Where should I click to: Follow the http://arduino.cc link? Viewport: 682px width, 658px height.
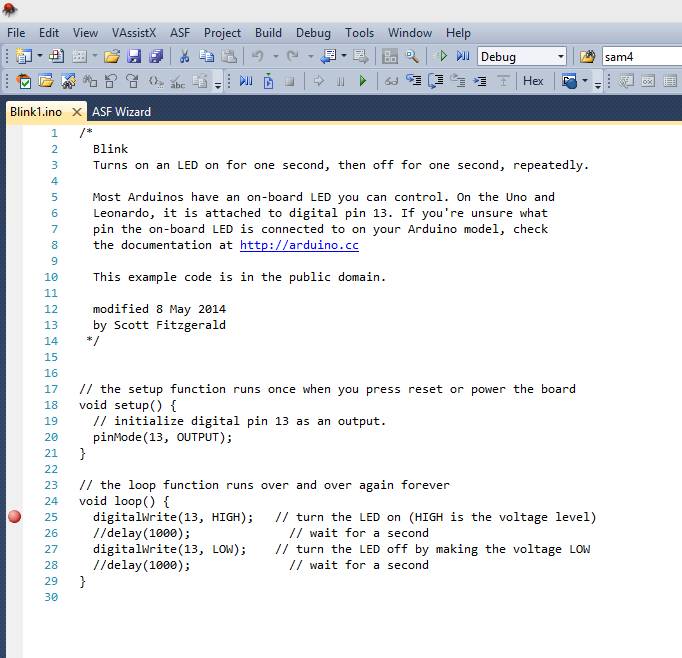coord(299,245)
